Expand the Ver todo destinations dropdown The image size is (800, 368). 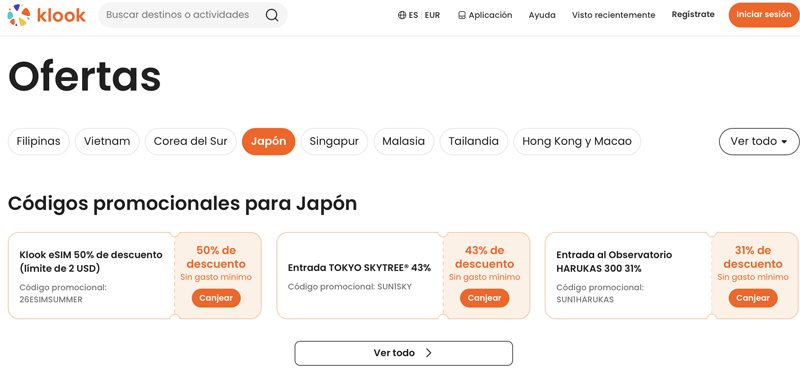[759, 141]
